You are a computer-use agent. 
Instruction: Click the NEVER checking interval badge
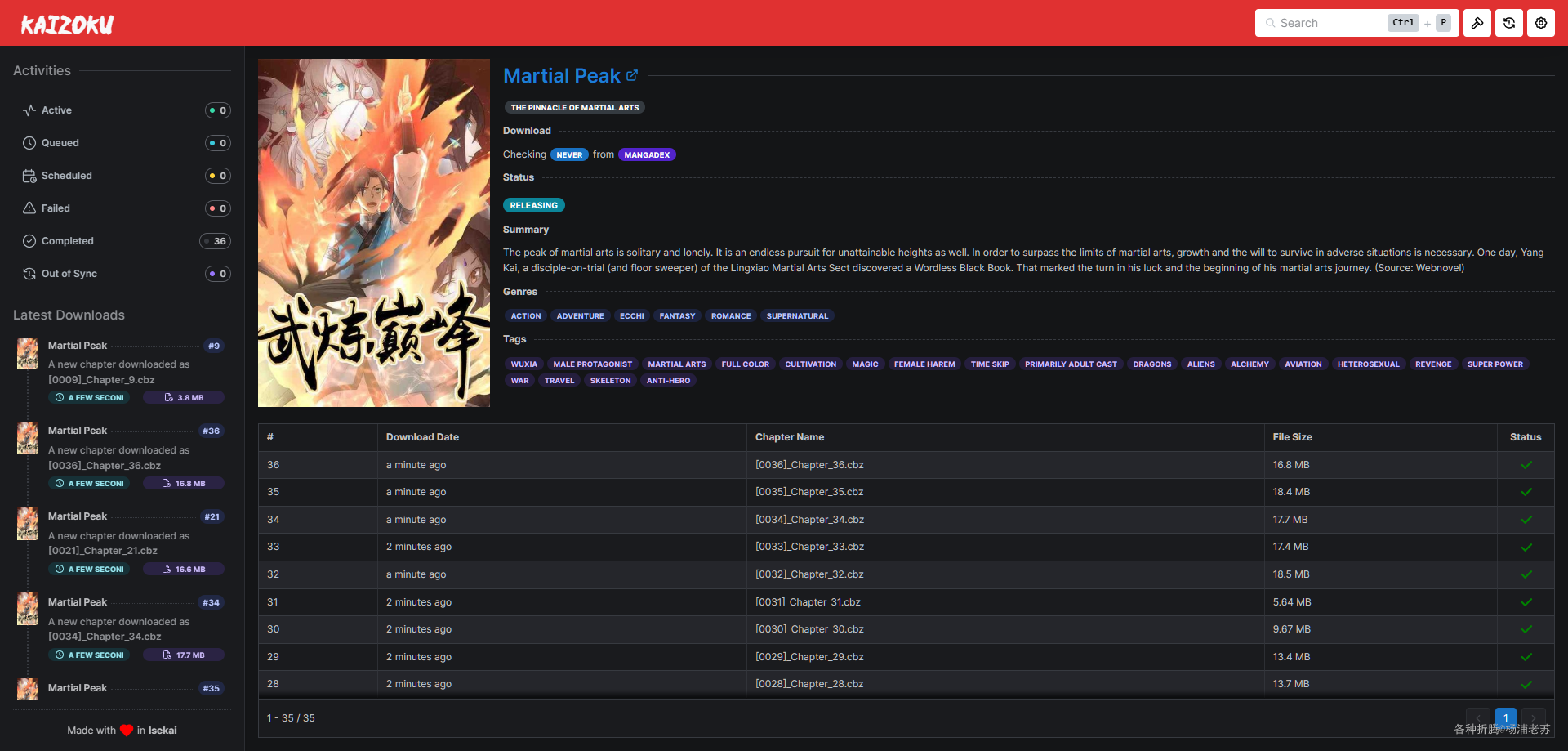(x=569, y=154)
